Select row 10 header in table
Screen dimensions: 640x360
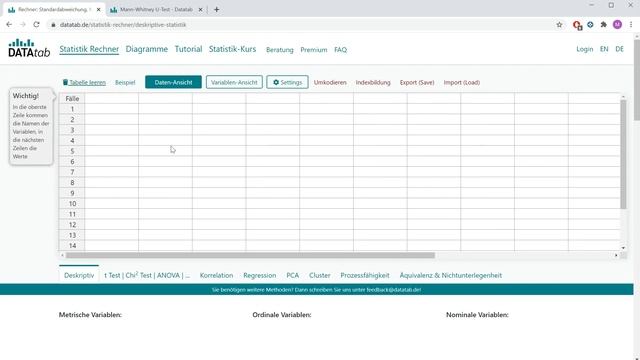72,204
